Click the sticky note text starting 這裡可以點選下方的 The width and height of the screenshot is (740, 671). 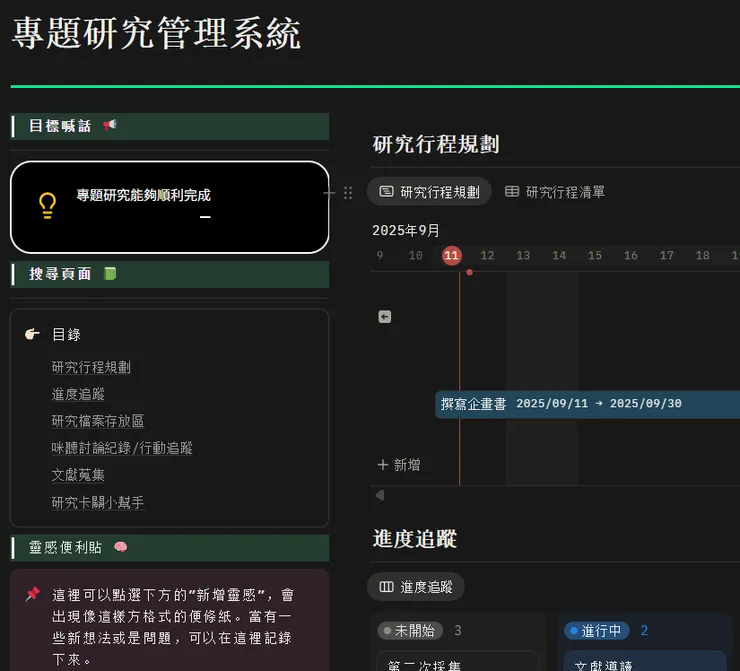[x=173, y=627]
